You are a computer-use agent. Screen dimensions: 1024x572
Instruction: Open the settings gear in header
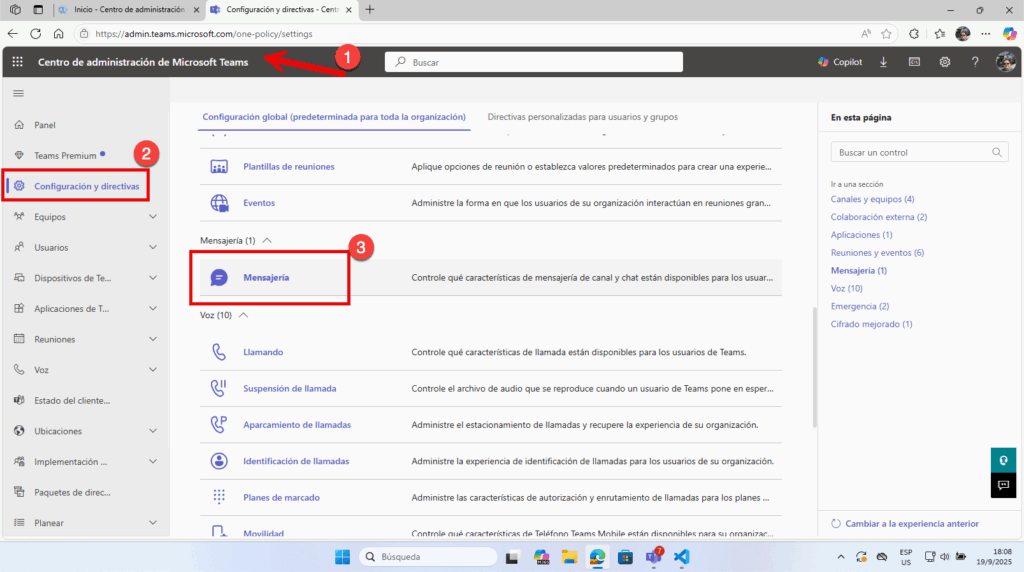tap(944, 62)
